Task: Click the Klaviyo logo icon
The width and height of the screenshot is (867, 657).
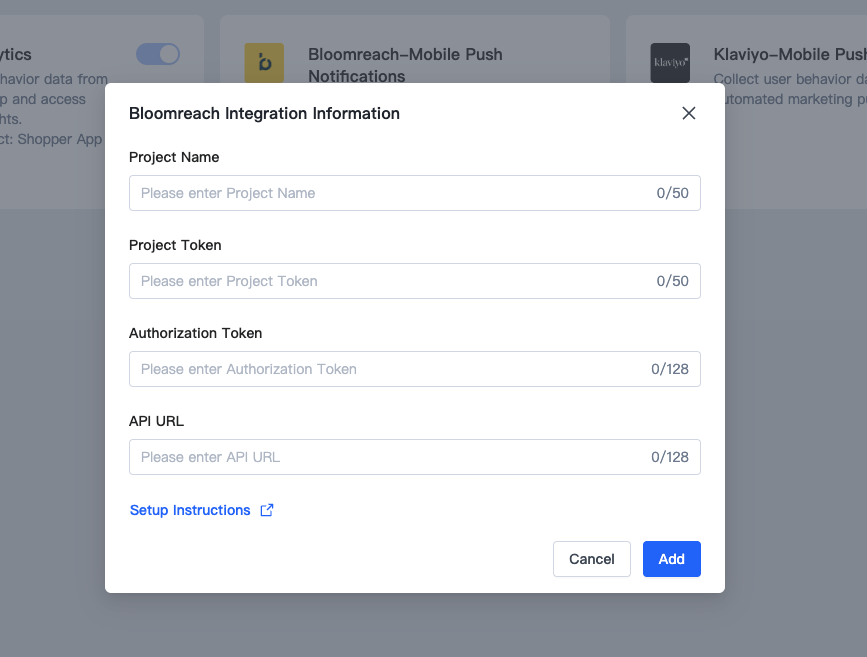Action: [x=669, y=63]
